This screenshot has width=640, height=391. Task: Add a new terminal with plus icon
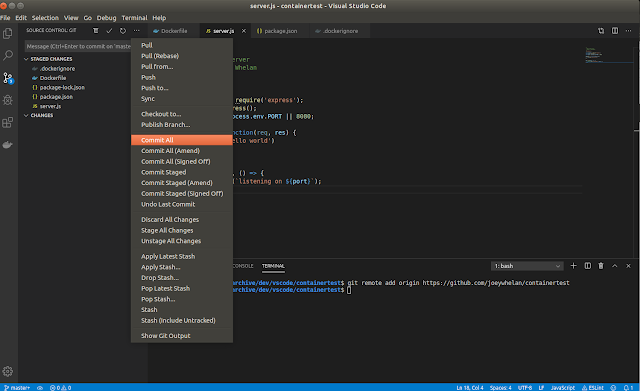coord(573,266)
